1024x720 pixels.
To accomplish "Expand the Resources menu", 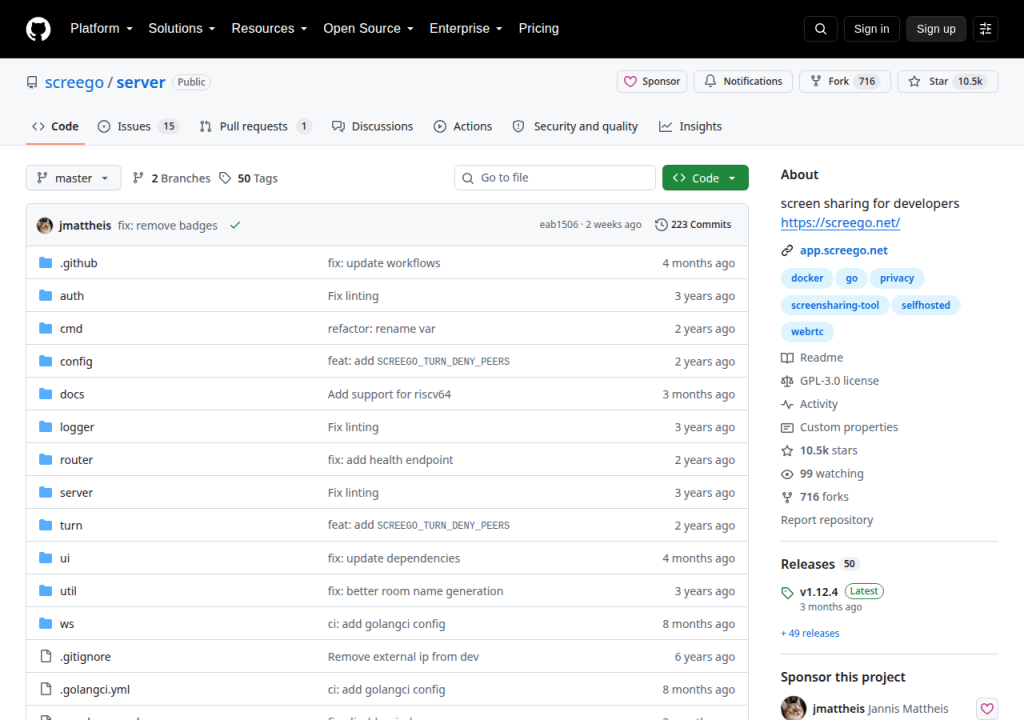I will pos(269,29).
